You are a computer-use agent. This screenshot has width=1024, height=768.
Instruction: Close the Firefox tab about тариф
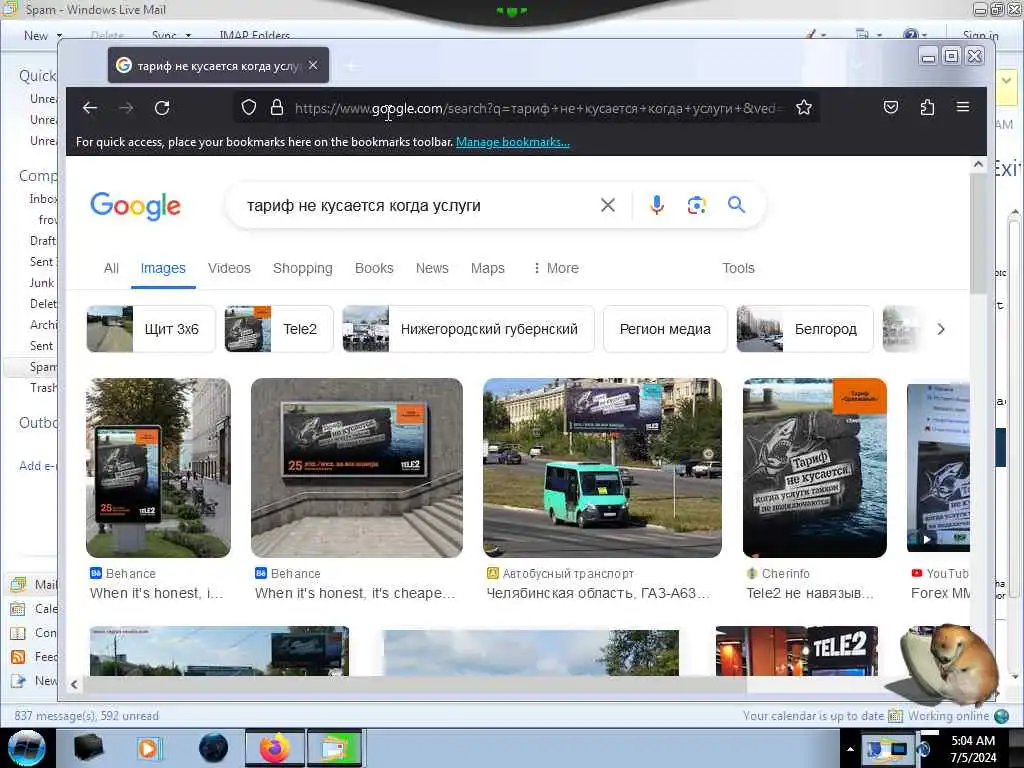point(313,65)
